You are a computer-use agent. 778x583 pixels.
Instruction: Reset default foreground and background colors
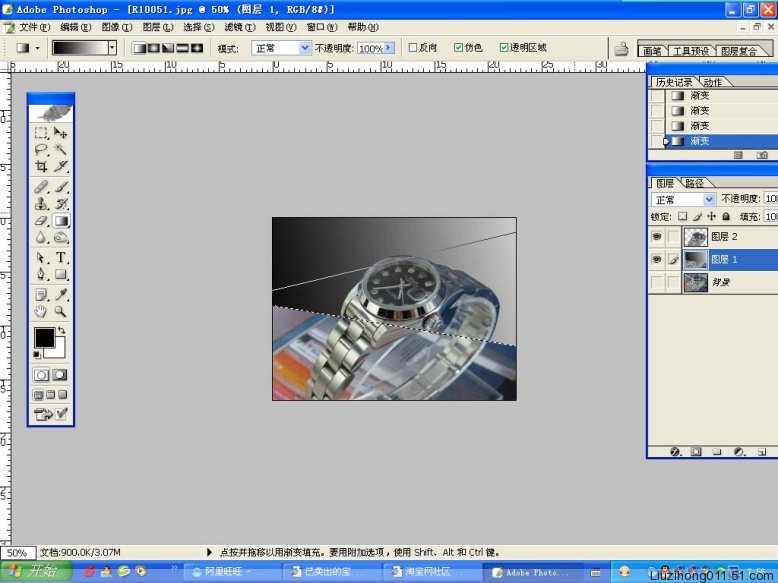[37, 354]
